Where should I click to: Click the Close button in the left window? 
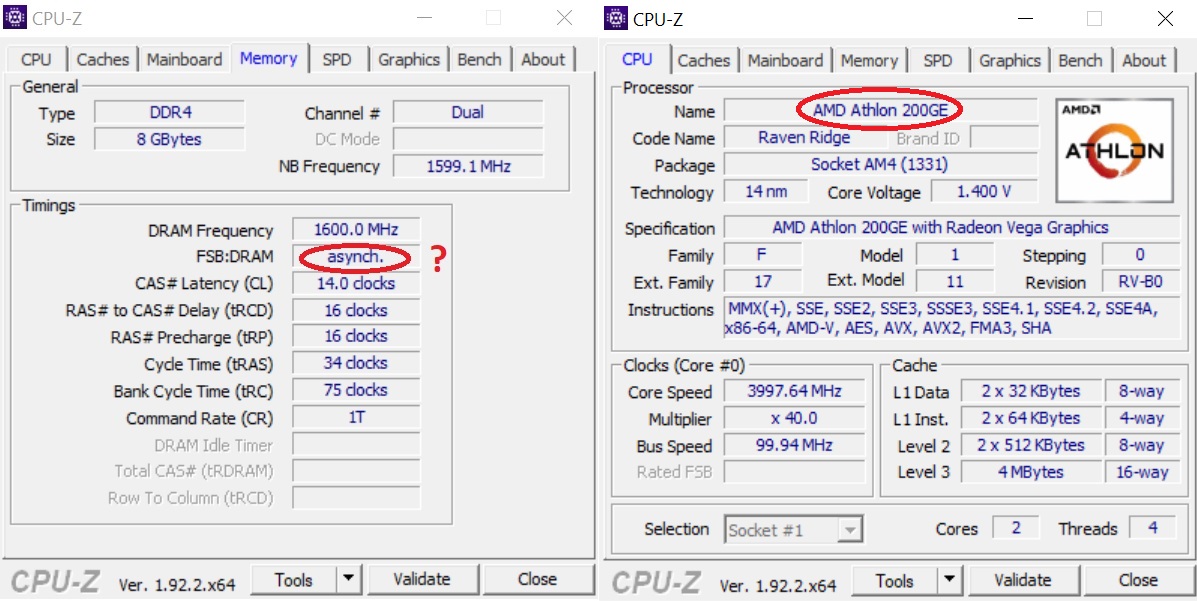pos(539,578)
